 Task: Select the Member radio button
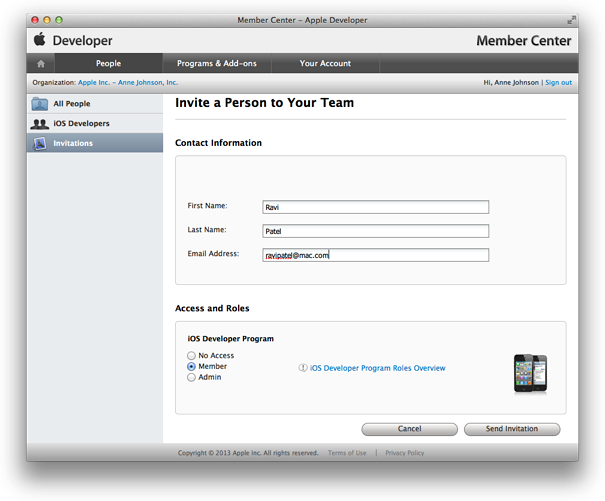tap(191, 366)
